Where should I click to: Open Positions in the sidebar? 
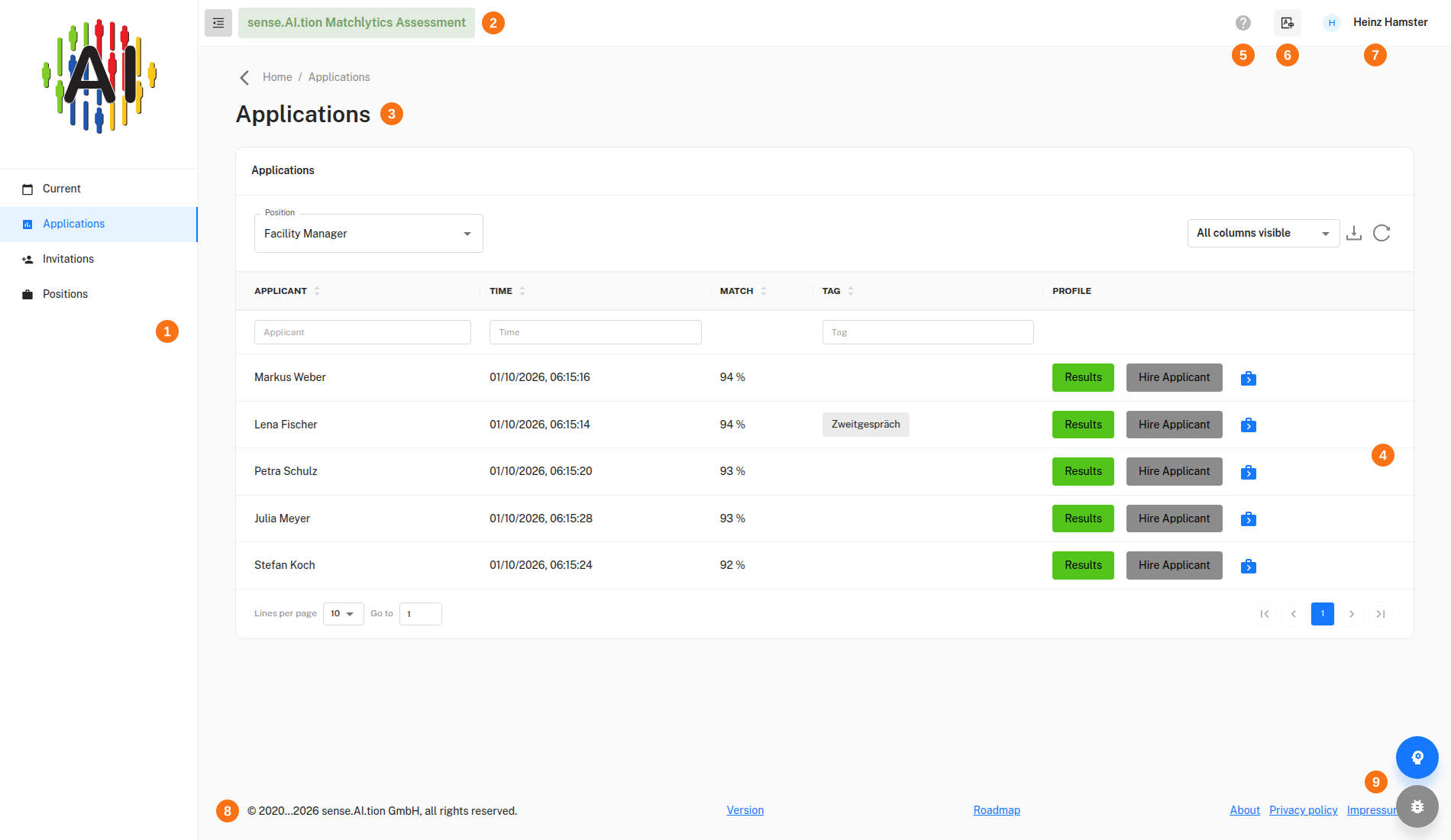[99, 294]
